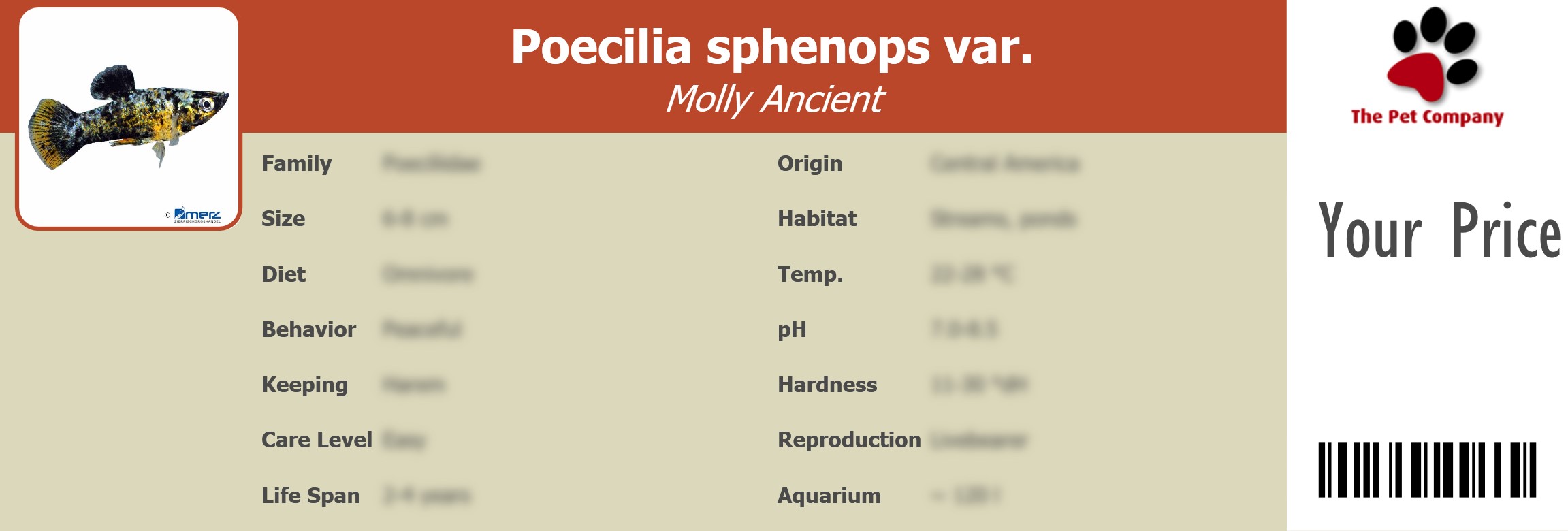Image resolution: width=1568 pixels, height=531 pixels.
Task: Click the Temp. label
Action: pos(810,274)
